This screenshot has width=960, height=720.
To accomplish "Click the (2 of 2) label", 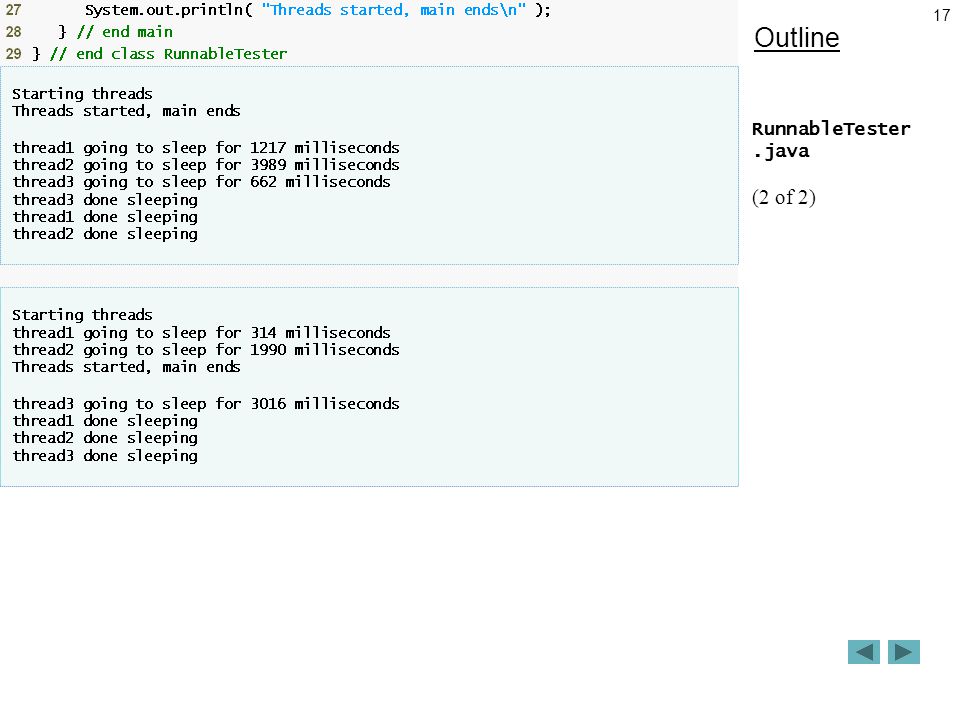I will 784,198.
